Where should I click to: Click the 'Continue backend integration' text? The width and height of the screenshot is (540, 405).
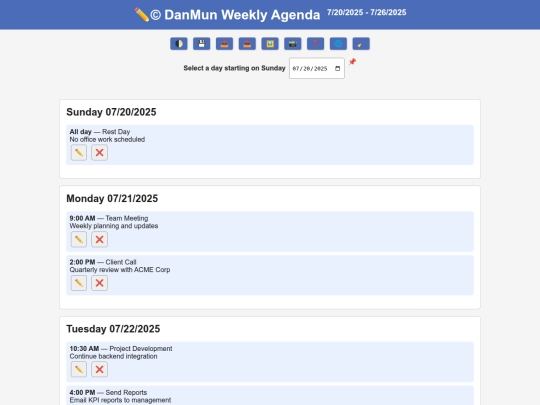[x=113, y=356]
